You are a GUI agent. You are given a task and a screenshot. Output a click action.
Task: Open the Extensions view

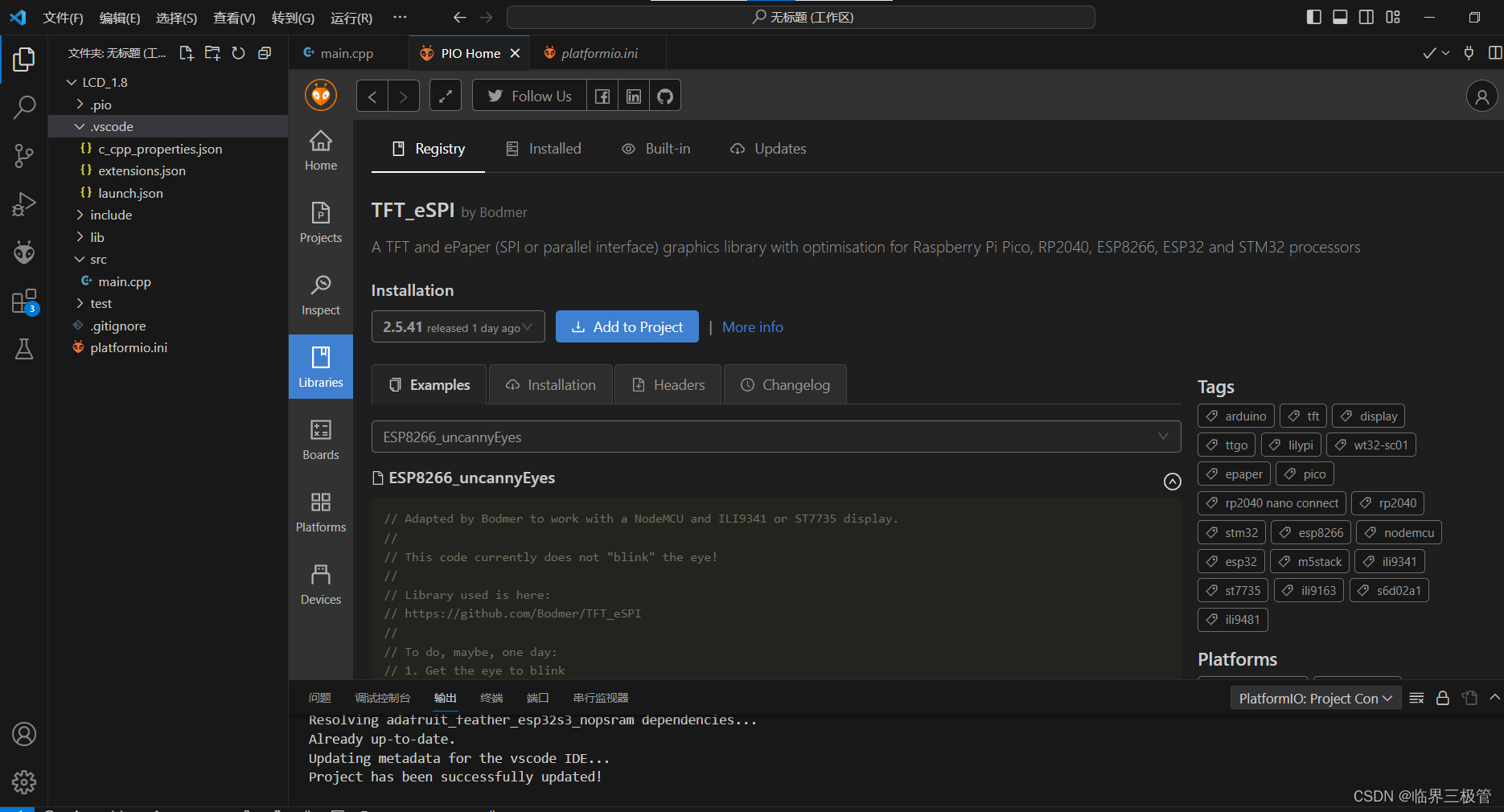tap(24, 302)
